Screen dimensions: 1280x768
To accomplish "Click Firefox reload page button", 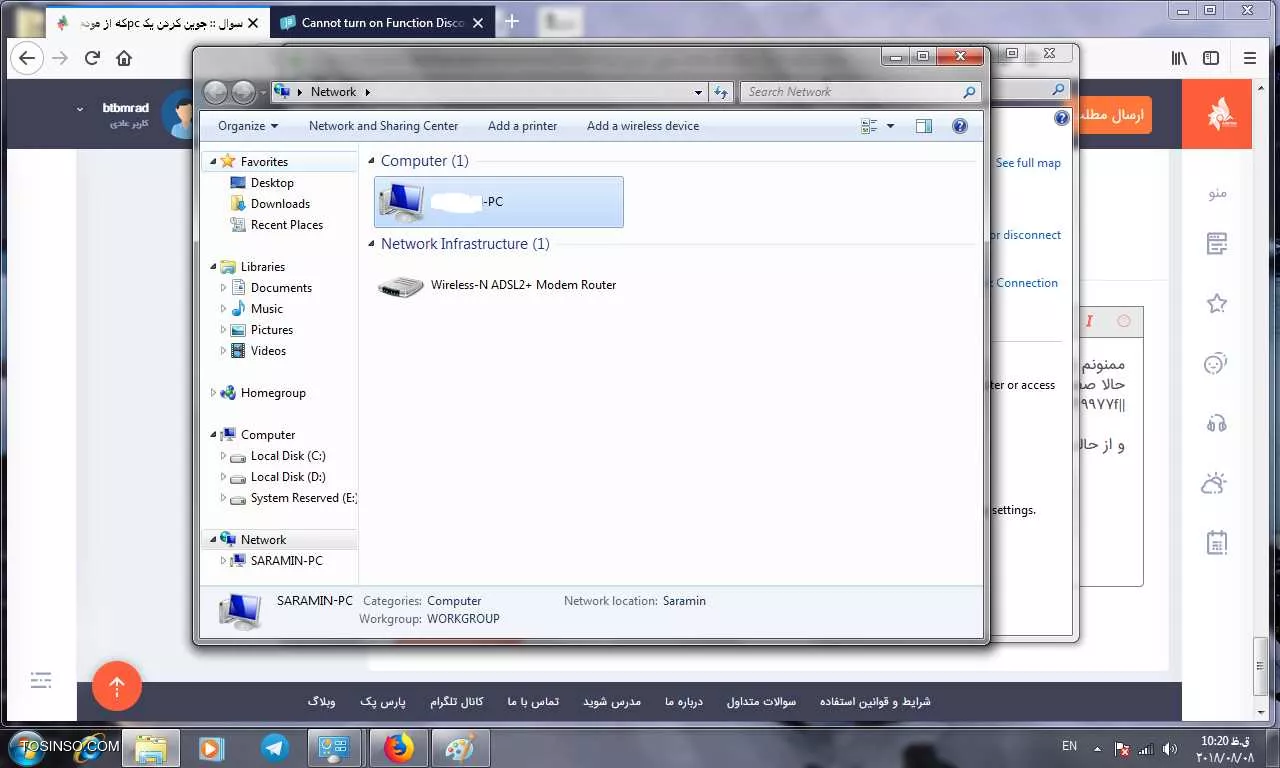I will [x=92, y=58].
